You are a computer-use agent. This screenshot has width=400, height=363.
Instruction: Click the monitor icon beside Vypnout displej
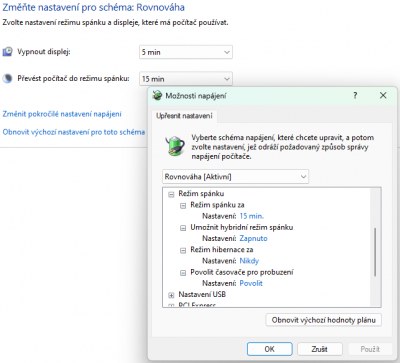click(7, 52)
